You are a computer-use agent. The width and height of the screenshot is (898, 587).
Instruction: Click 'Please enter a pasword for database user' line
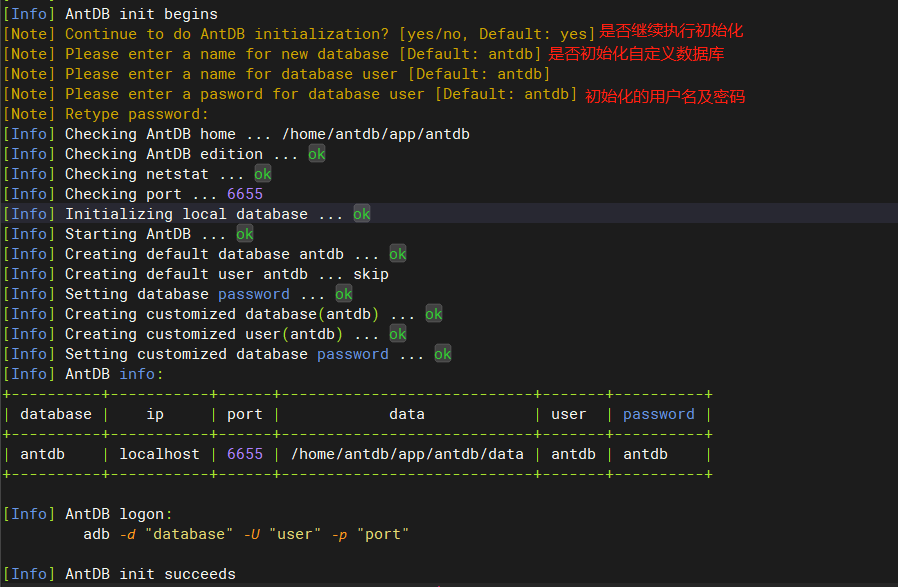(x=290, y=94)
